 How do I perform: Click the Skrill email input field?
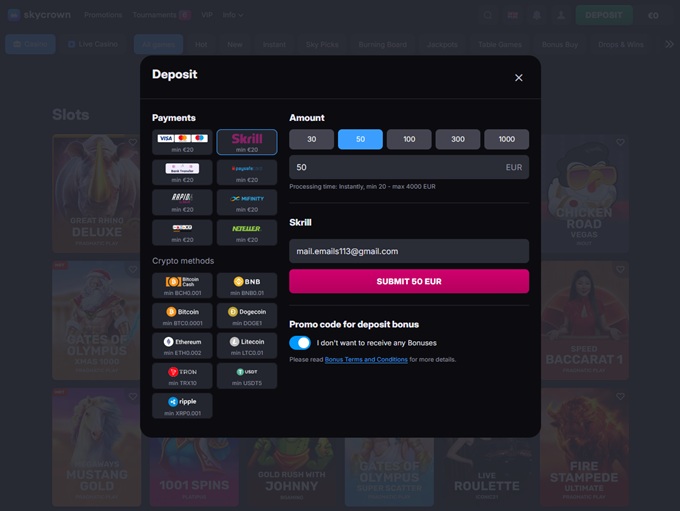click(409, 251)
